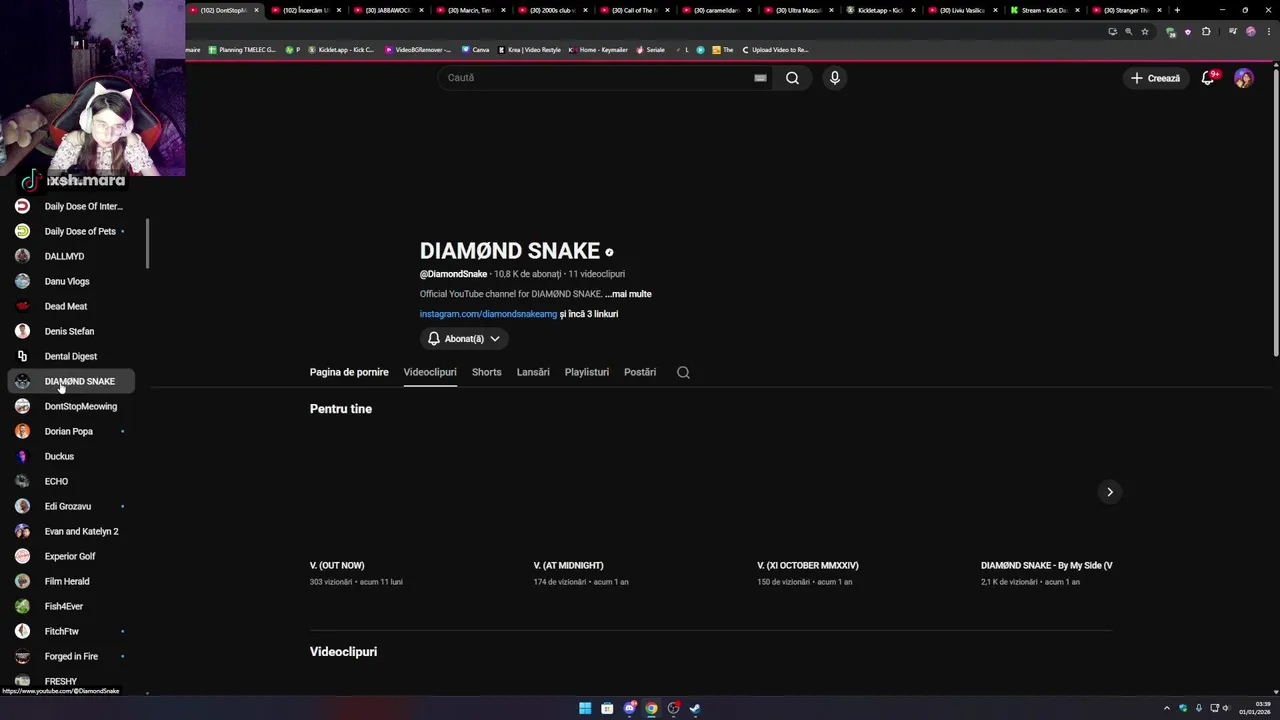The width and height of the screenshot is (1280, 720).
Task: Click the Edi Grozavu channel avatar
Action: point(22,506)
